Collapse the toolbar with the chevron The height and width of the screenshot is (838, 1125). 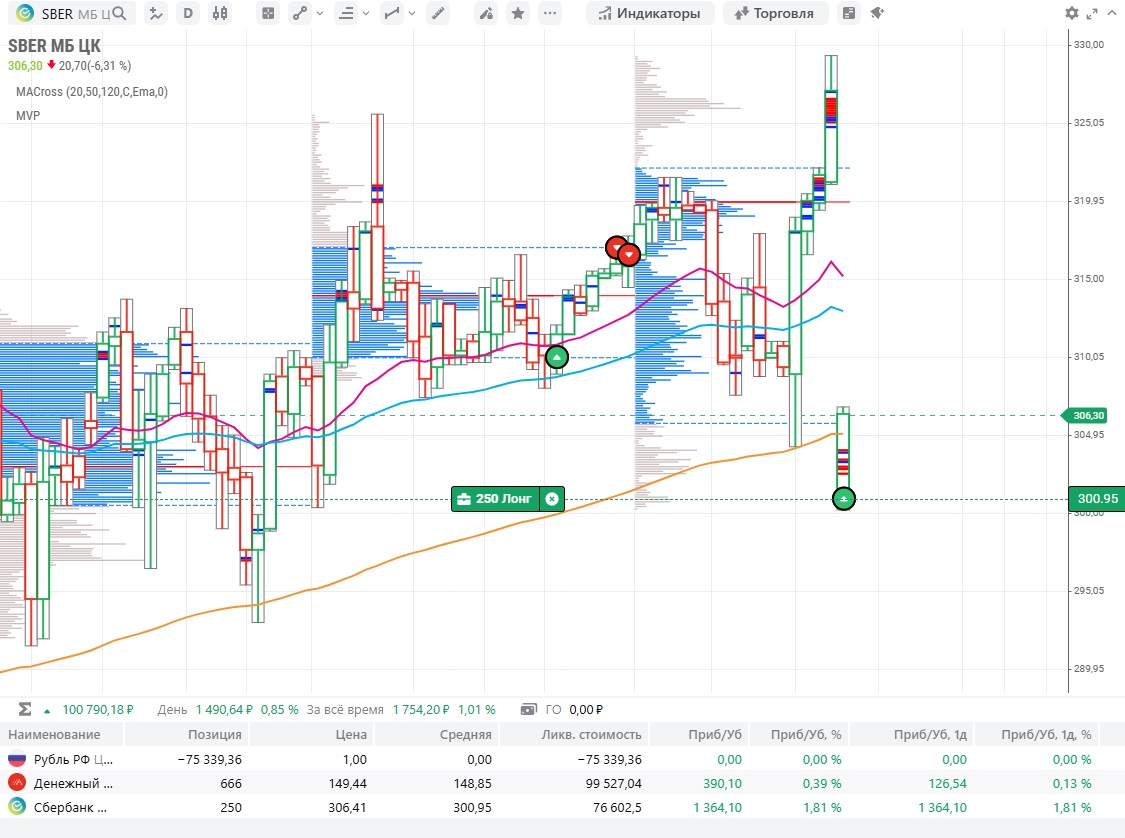pos(1112,13)
